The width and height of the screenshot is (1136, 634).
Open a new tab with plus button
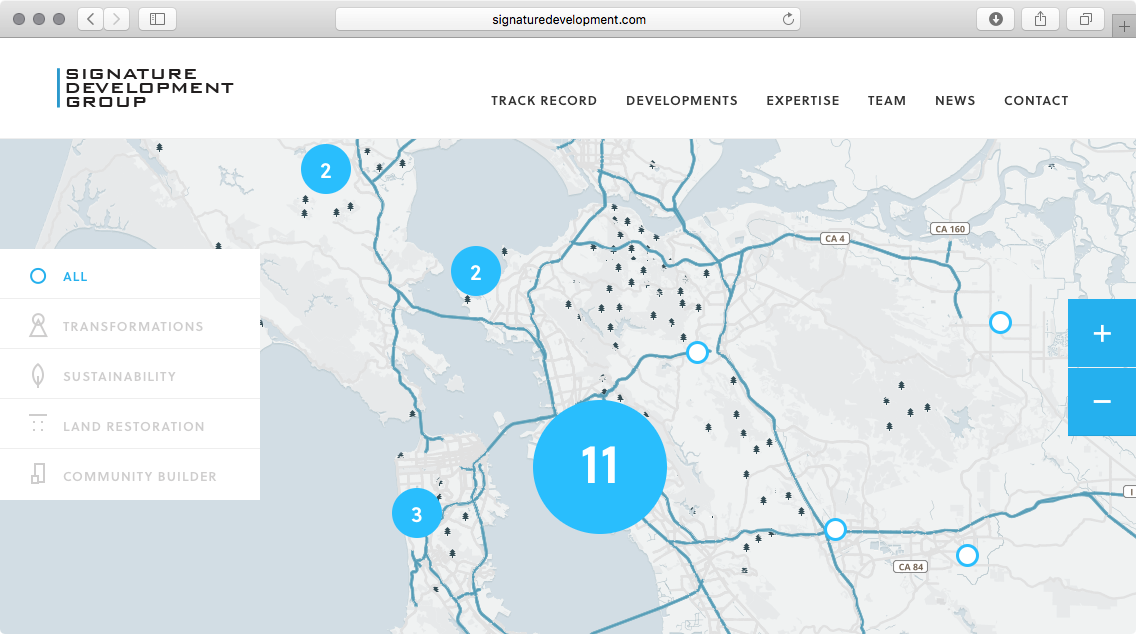click(x=1124, y=26)
